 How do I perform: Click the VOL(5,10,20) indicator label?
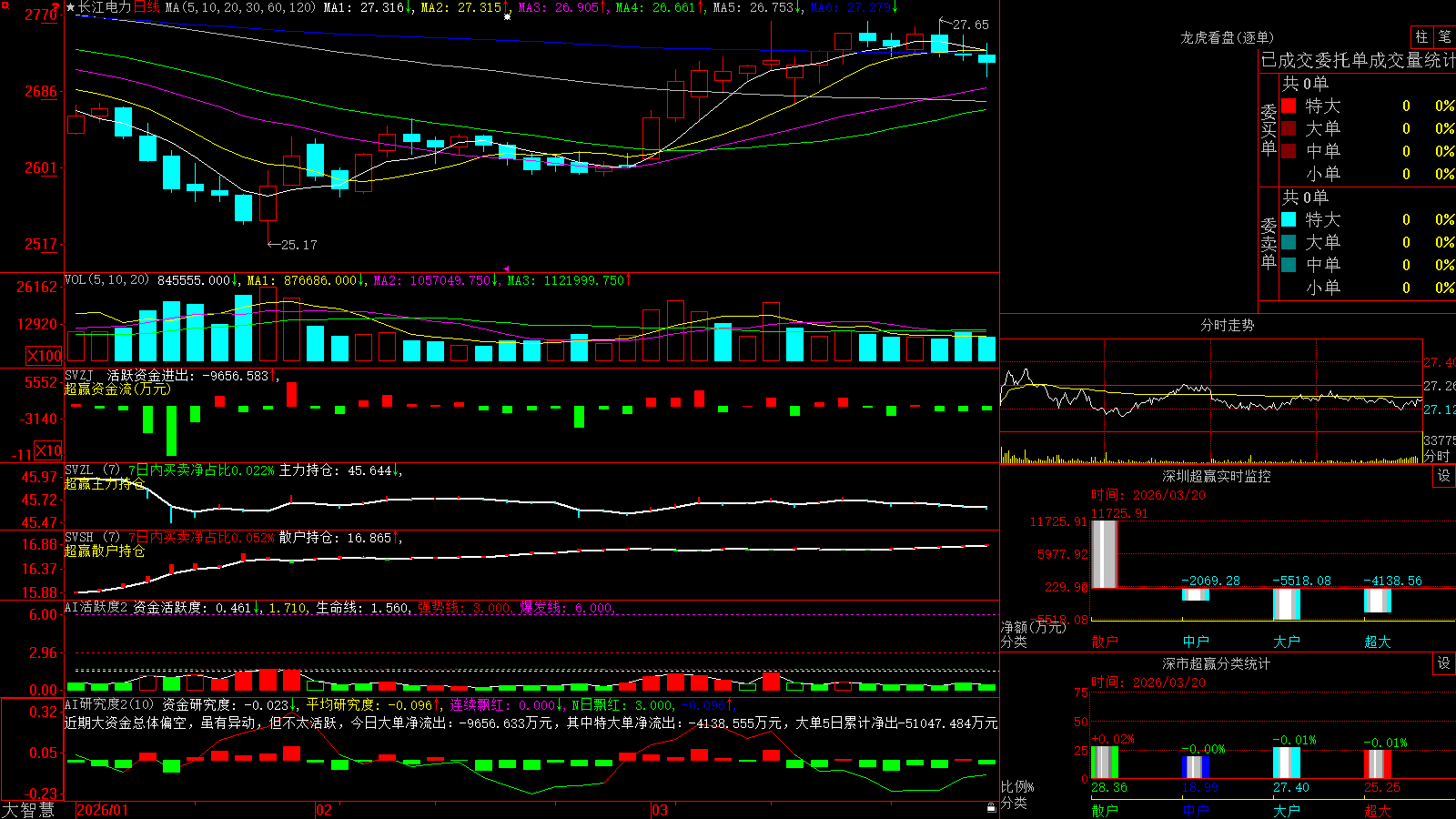click(x=106, y=279)
